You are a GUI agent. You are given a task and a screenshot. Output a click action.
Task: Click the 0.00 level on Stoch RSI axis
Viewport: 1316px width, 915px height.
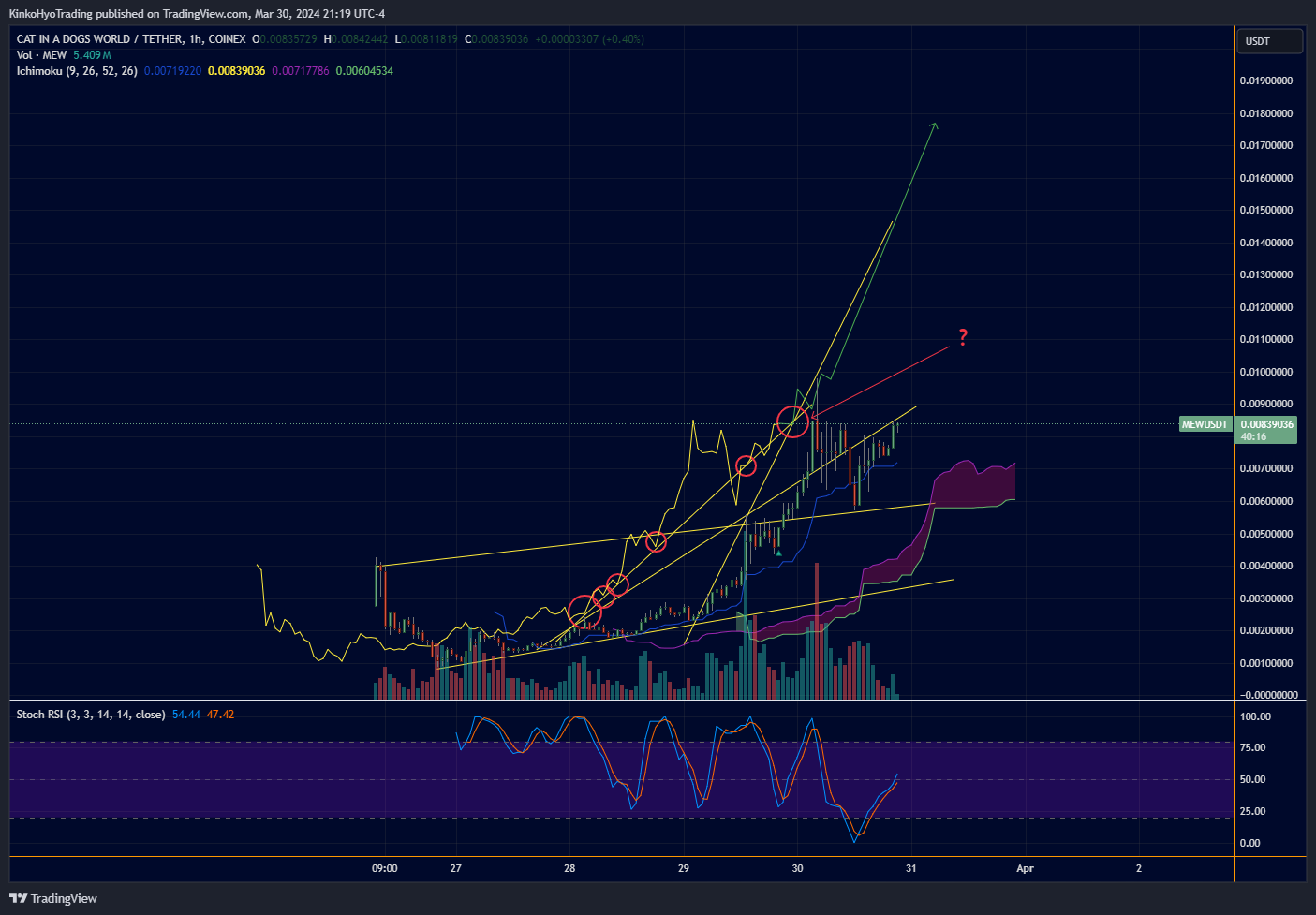point(1250,843)
